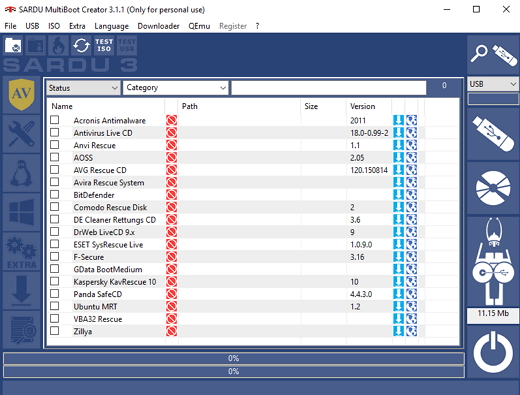Check the Comodo Rescue Disk checkbox
520x395 pixels.
(55, 207)
